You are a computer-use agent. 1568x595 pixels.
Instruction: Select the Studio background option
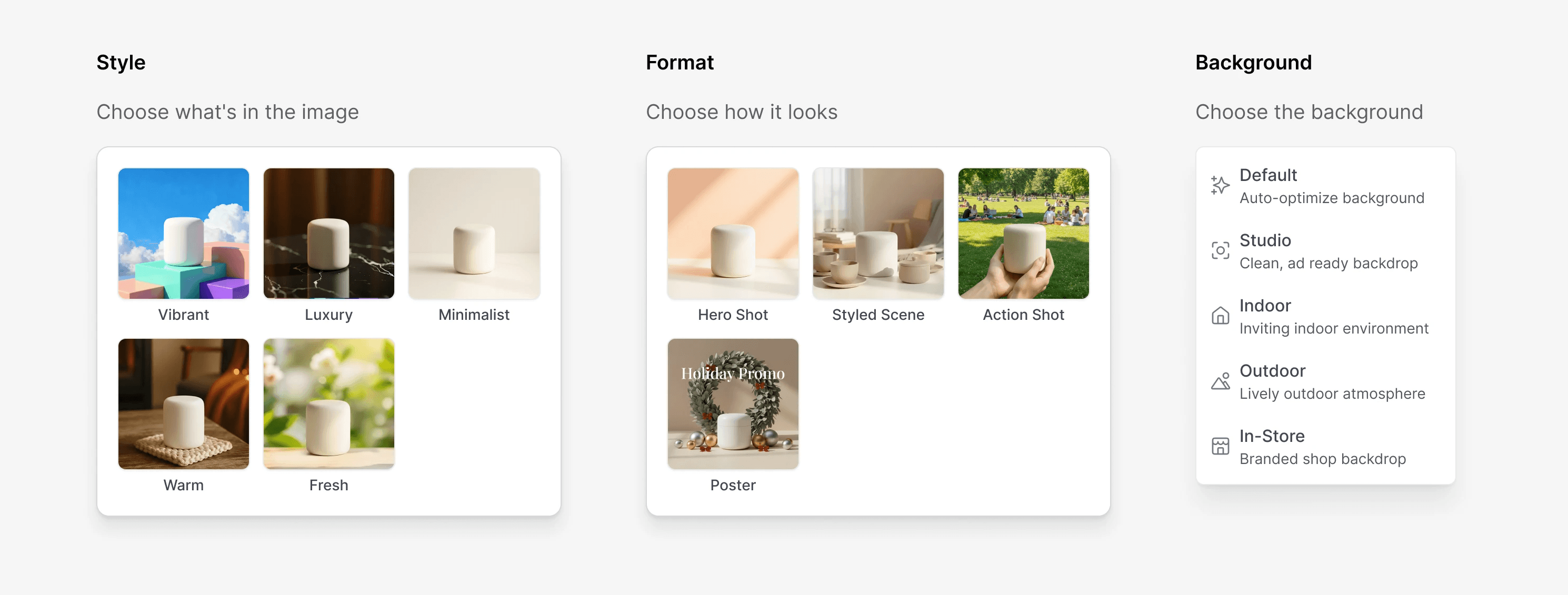click(1326, 250)
